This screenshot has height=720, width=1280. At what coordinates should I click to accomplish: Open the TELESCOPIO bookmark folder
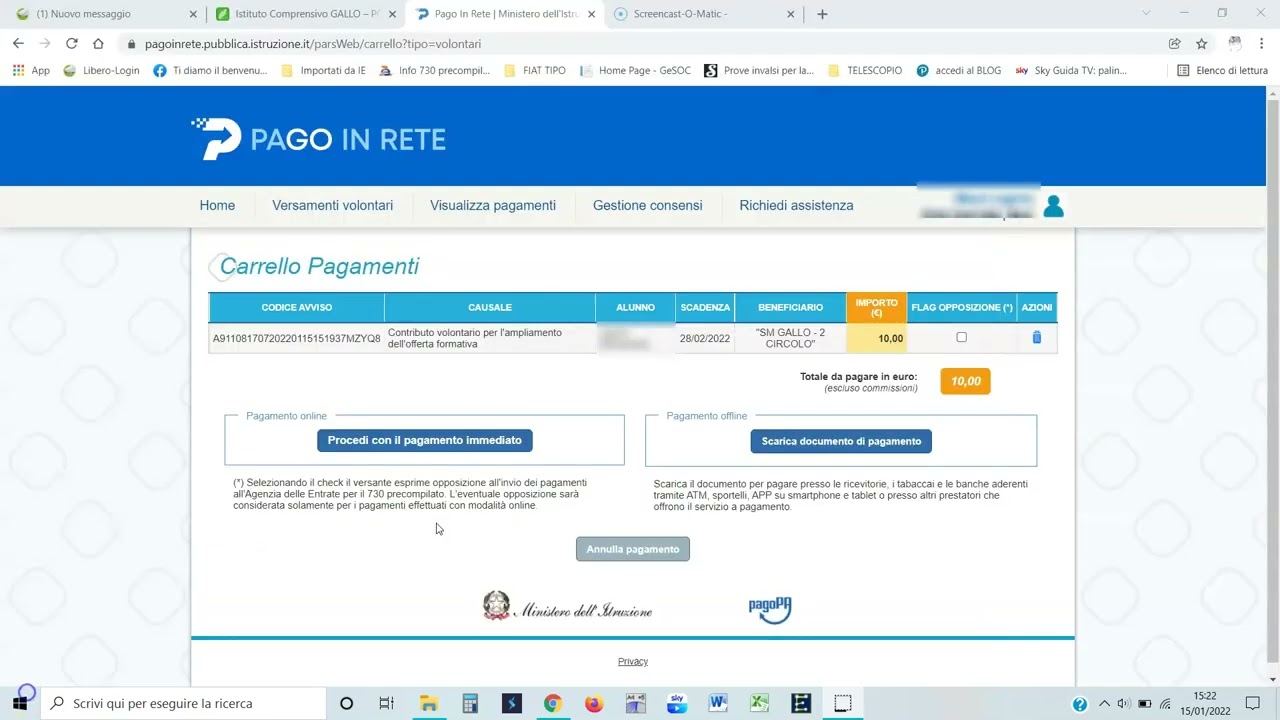tap(865, 71)
